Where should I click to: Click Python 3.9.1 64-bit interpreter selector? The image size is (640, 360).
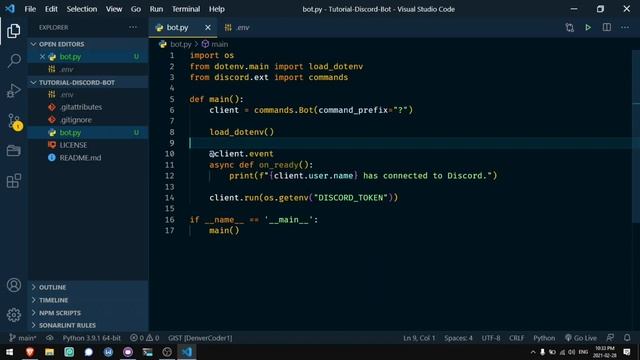91,338
